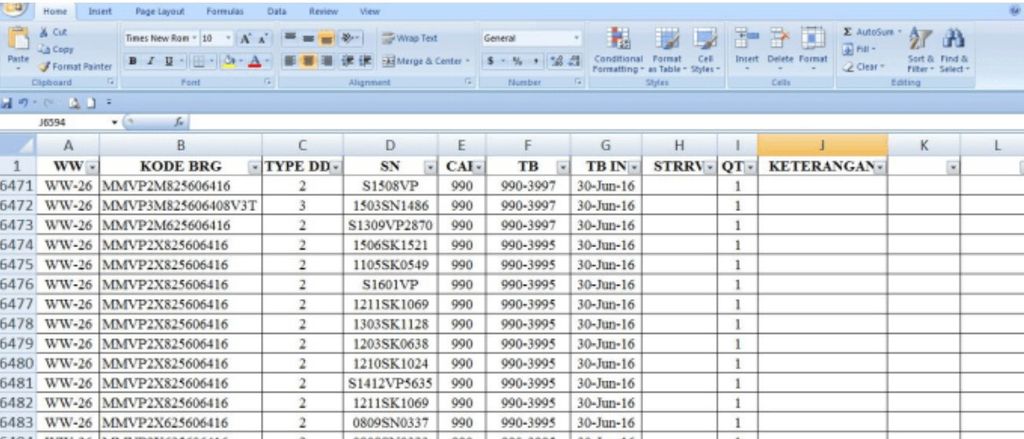Open Cell Styles gallery

tap(705, 50)
